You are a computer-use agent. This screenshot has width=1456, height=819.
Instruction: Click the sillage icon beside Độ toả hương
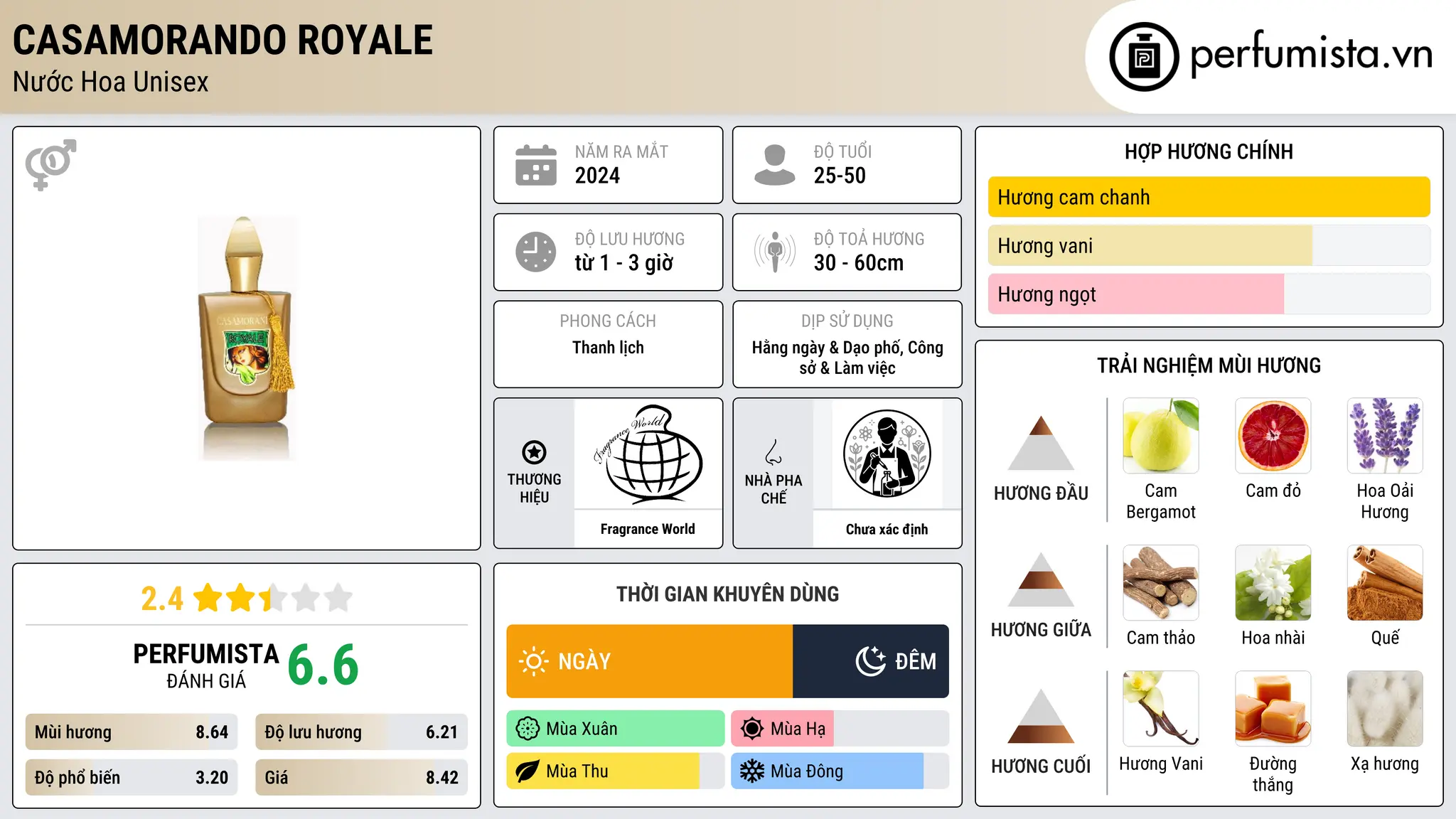(x=775, y=252)
